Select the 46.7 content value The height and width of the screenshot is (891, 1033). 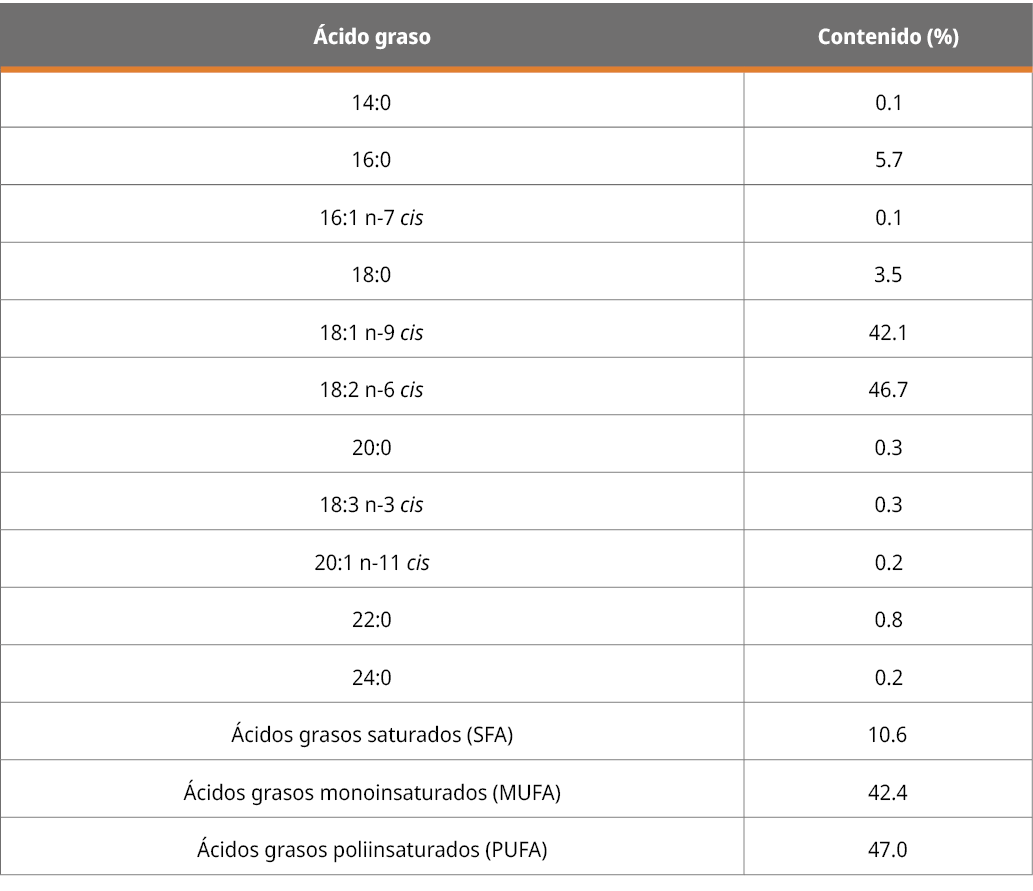pyautogui.click(x=888, y=390)
